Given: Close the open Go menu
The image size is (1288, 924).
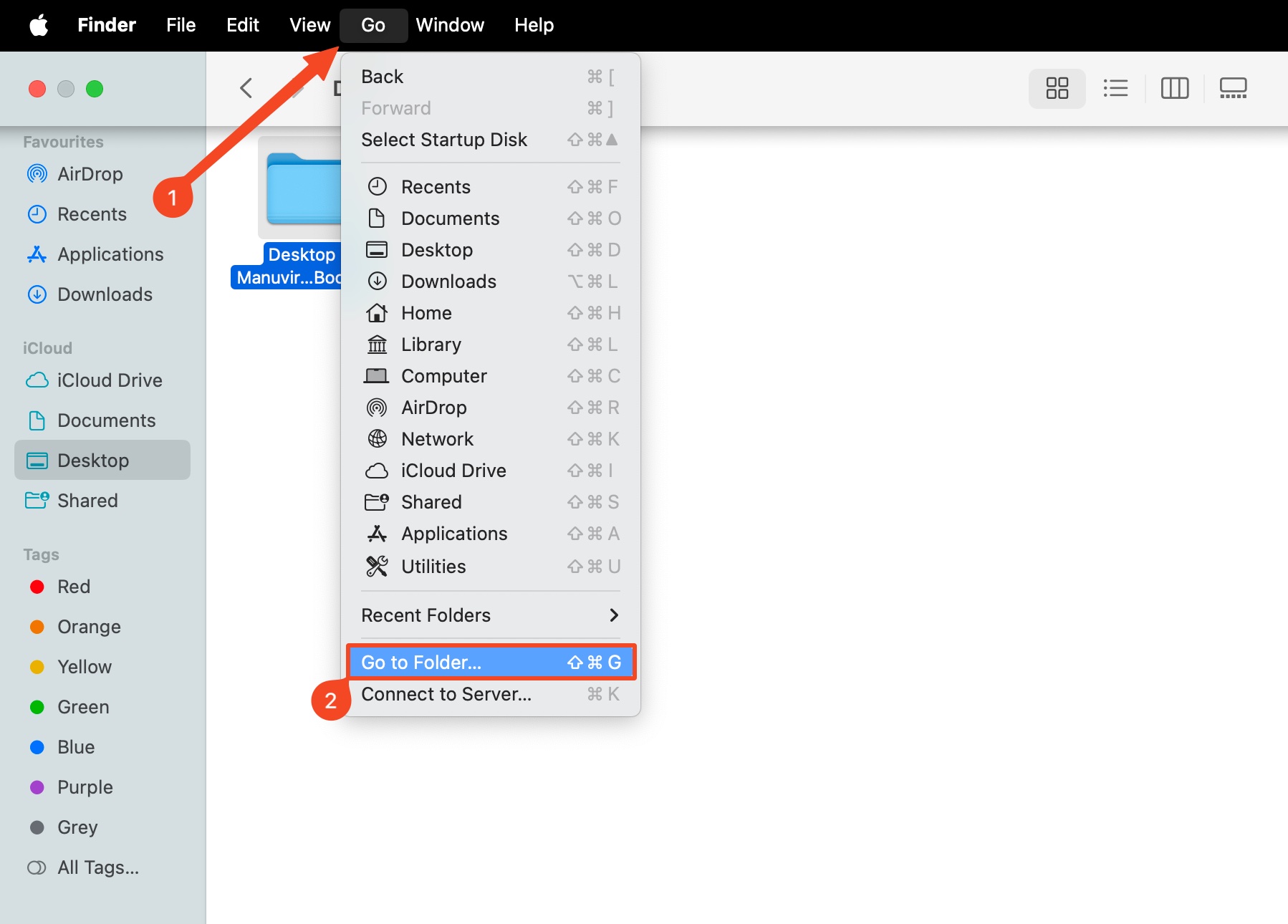Looking at the screenshot, I should pyautogui.click(x=373, y=26).
